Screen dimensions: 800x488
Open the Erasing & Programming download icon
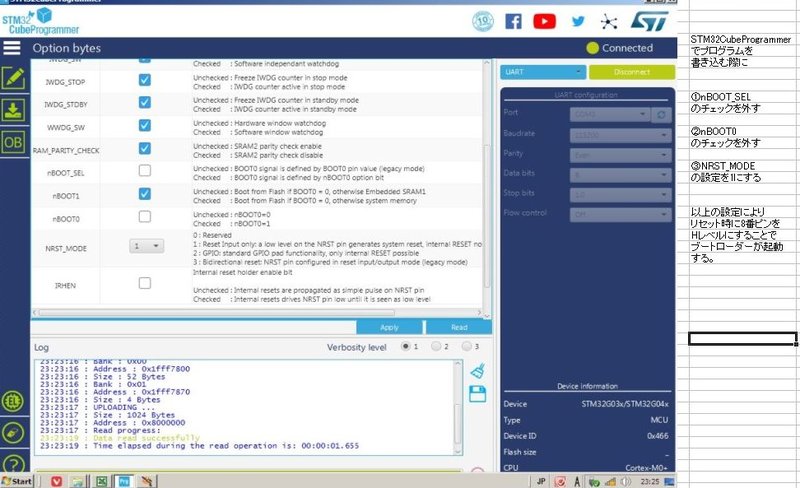(13, 109)
